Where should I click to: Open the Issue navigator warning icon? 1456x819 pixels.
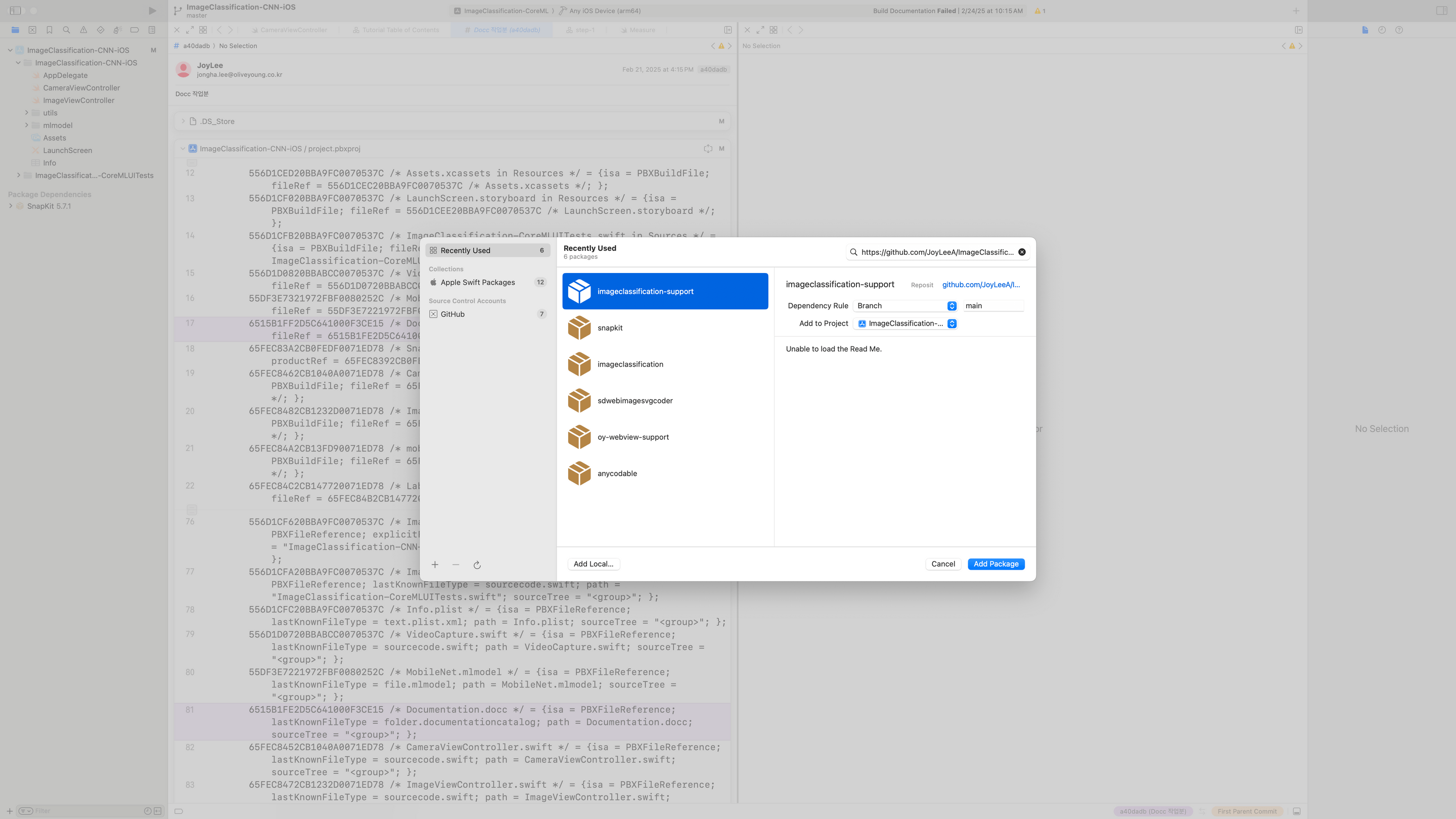click(x=83, y=30)
